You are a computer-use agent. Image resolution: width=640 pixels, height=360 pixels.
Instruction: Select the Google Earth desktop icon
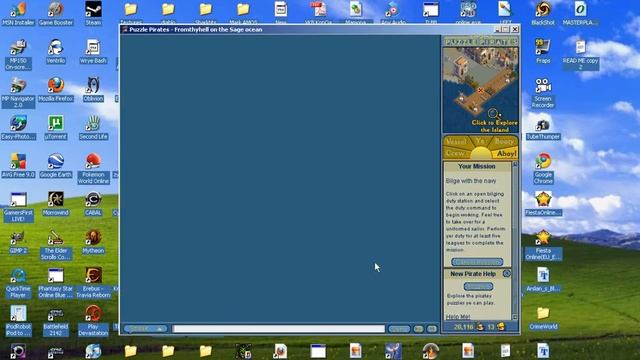(56, 165)
